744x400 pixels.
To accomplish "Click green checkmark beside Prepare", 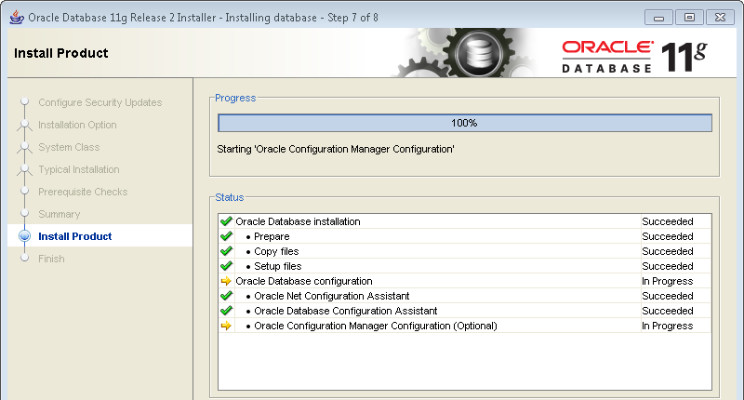I will pyautogui.click(x=226, y=236).
